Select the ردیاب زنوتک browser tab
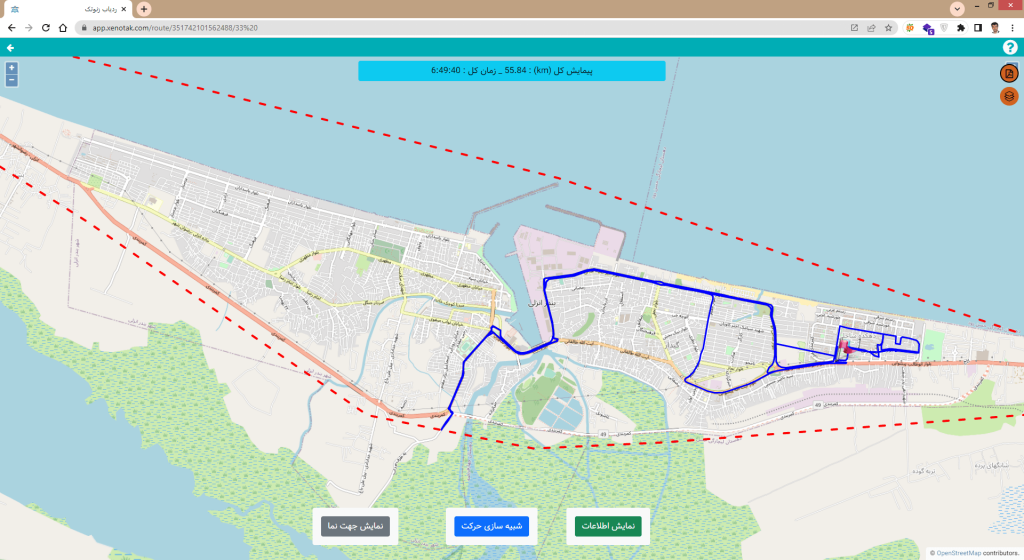Screen dimensions: 1024x560 [70, 9]
